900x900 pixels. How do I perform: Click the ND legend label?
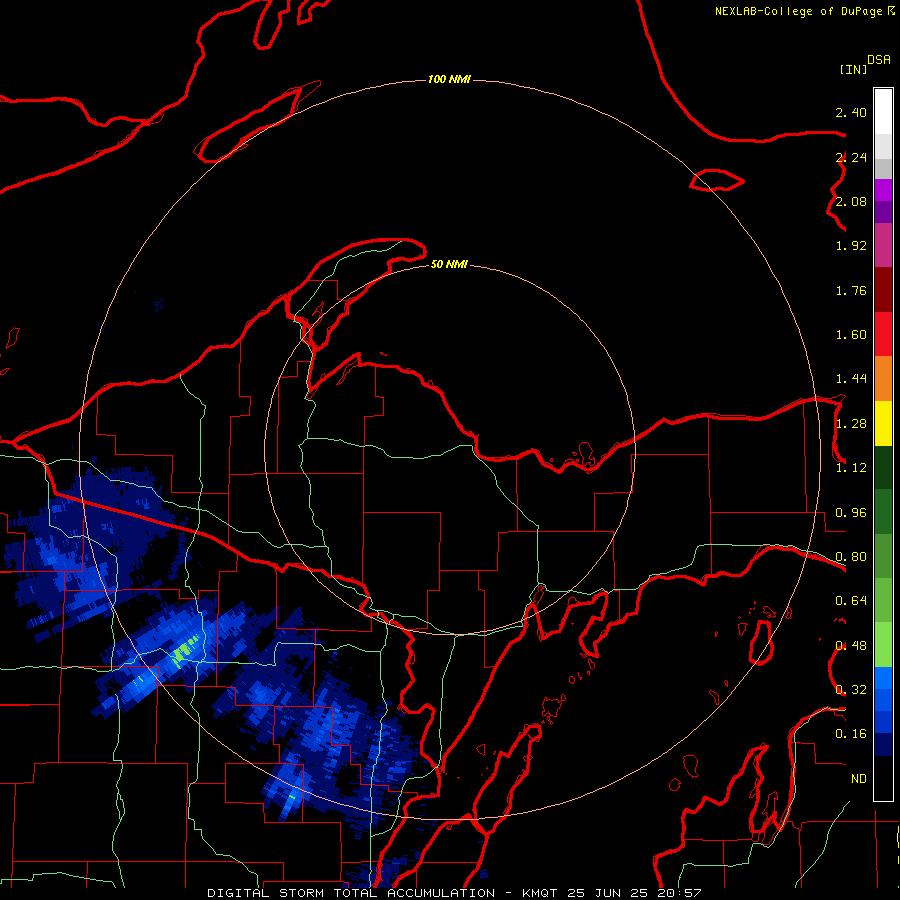[859, 779]
